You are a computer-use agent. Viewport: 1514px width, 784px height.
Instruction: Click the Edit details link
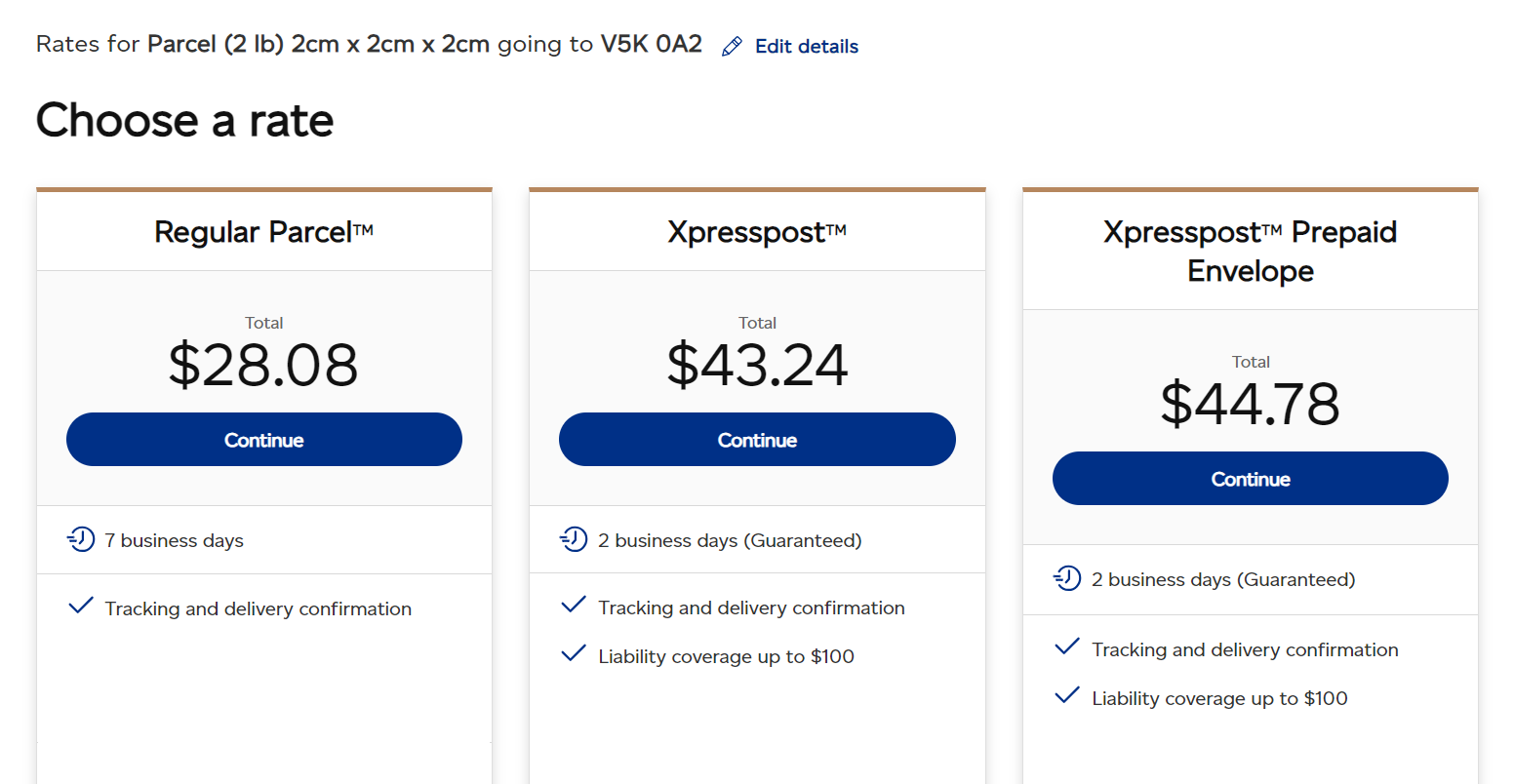click(806, 47)
